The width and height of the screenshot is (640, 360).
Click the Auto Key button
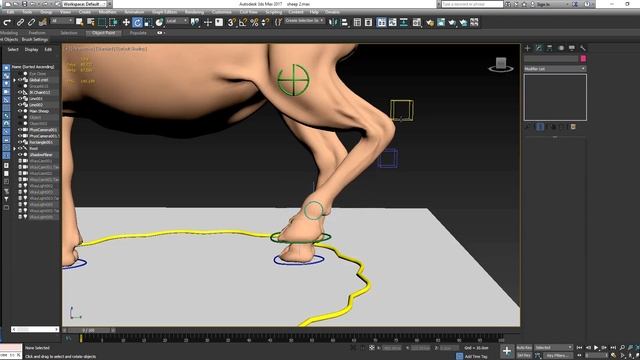[524, 348]
